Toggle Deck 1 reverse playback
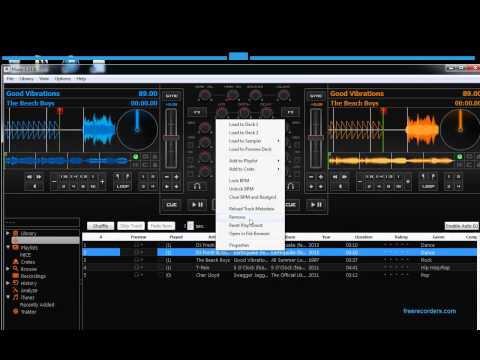Screen dimensions: 480x360 point(34,186)
